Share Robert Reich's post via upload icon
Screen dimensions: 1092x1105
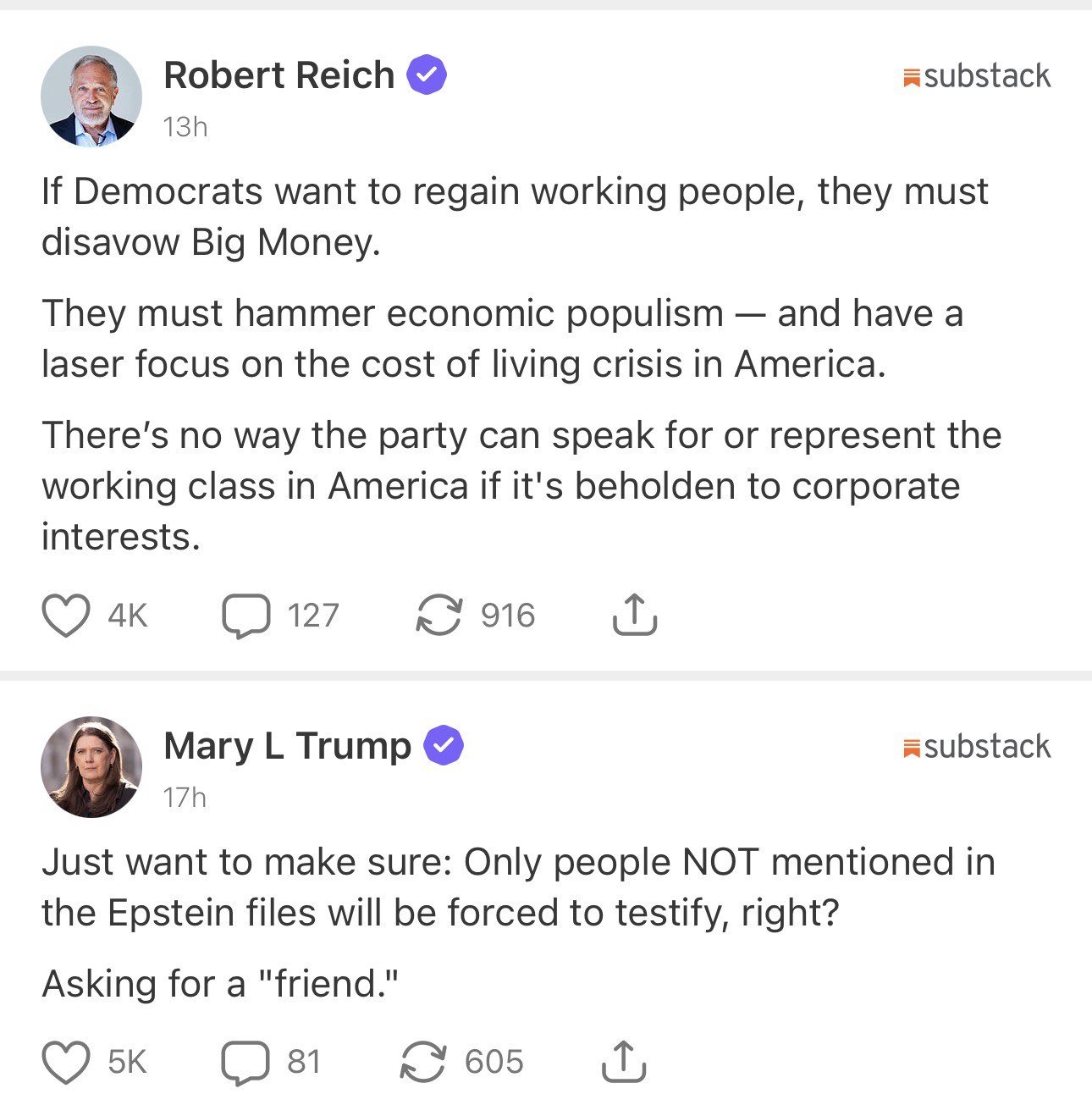pyautogui.click(x=634, y=616)
